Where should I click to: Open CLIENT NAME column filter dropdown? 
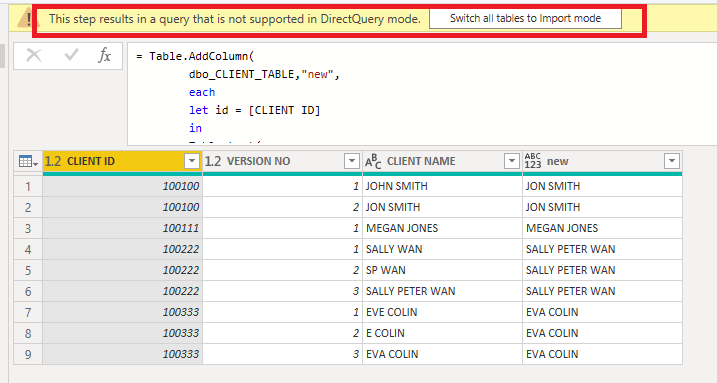point(512,161)
